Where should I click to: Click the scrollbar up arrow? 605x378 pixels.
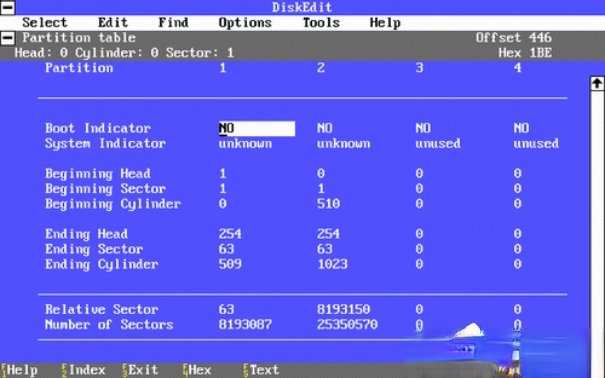597,83
